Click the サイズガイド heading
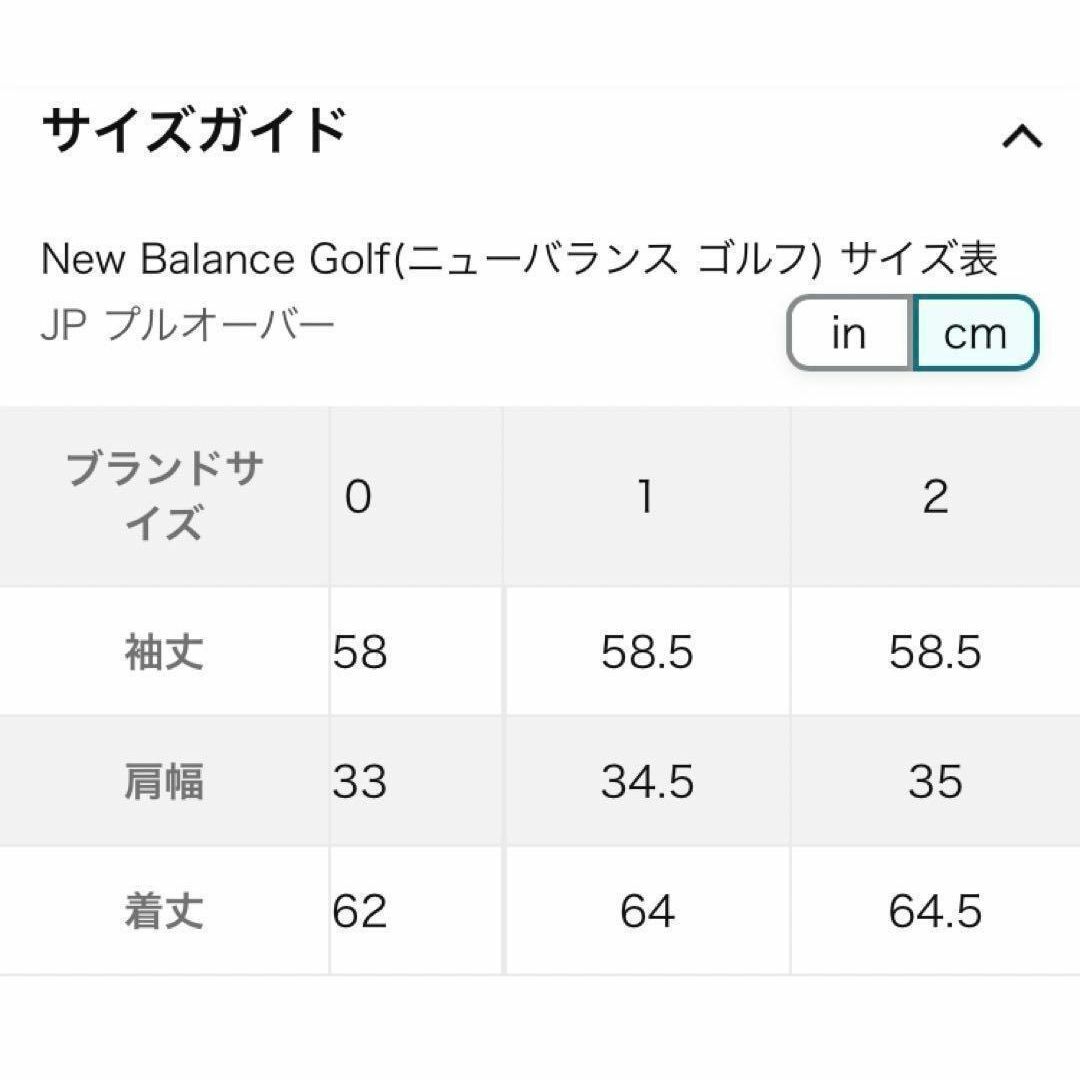 pyautogui.click(x=195, y=130)
